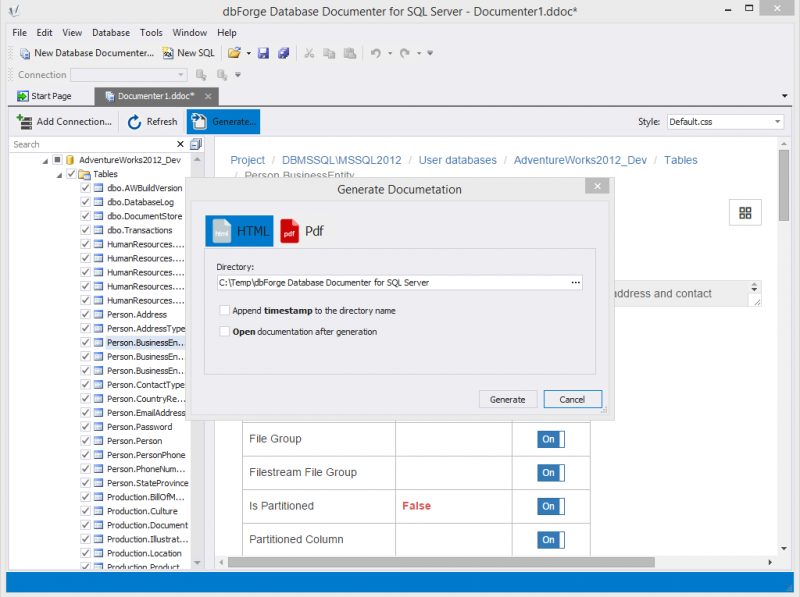Follow the DBMSSQL\MSSQL2012 breadcrumb link
This screenshot has height=597, width=800.
tap(342, 160)
